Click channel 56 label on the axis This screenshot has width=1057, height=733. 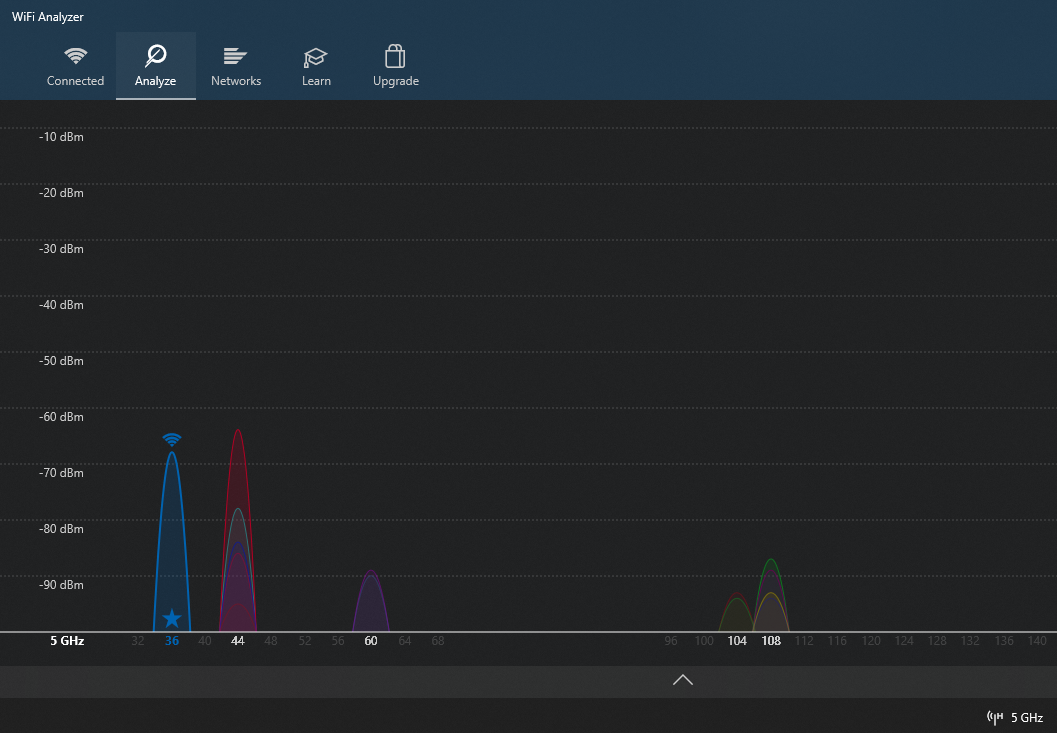click(338, 641)
